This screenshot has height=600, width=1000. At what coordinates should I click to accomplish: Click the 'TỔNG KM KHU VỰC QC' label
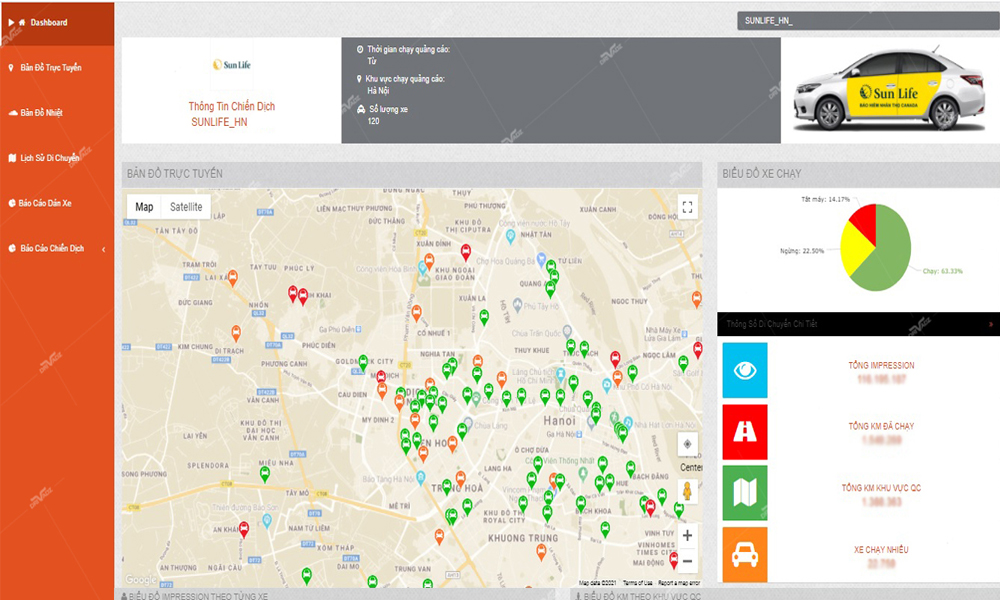881,488
